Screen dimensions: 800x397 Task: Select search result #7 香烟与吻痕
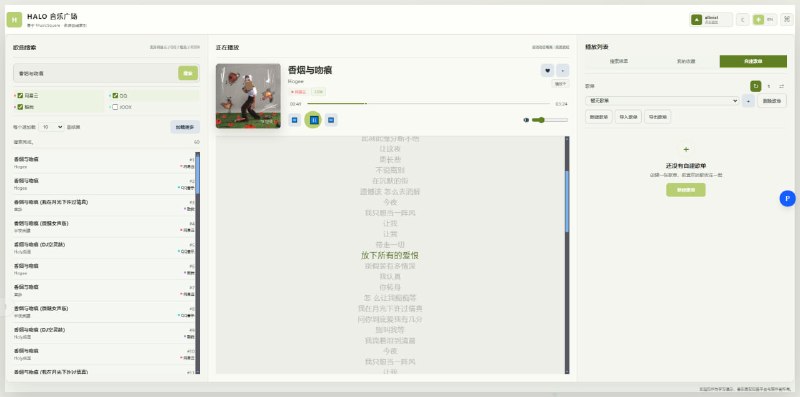[x=104, y=290]
